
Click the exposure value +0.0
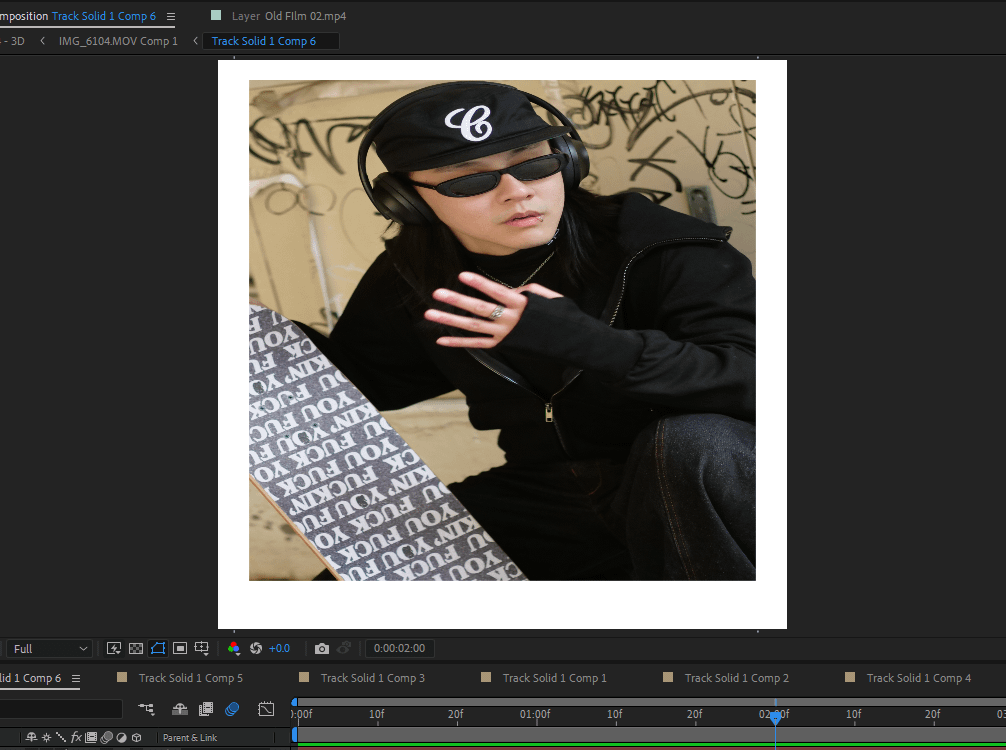pyautogui.click(x=280, y=648)
